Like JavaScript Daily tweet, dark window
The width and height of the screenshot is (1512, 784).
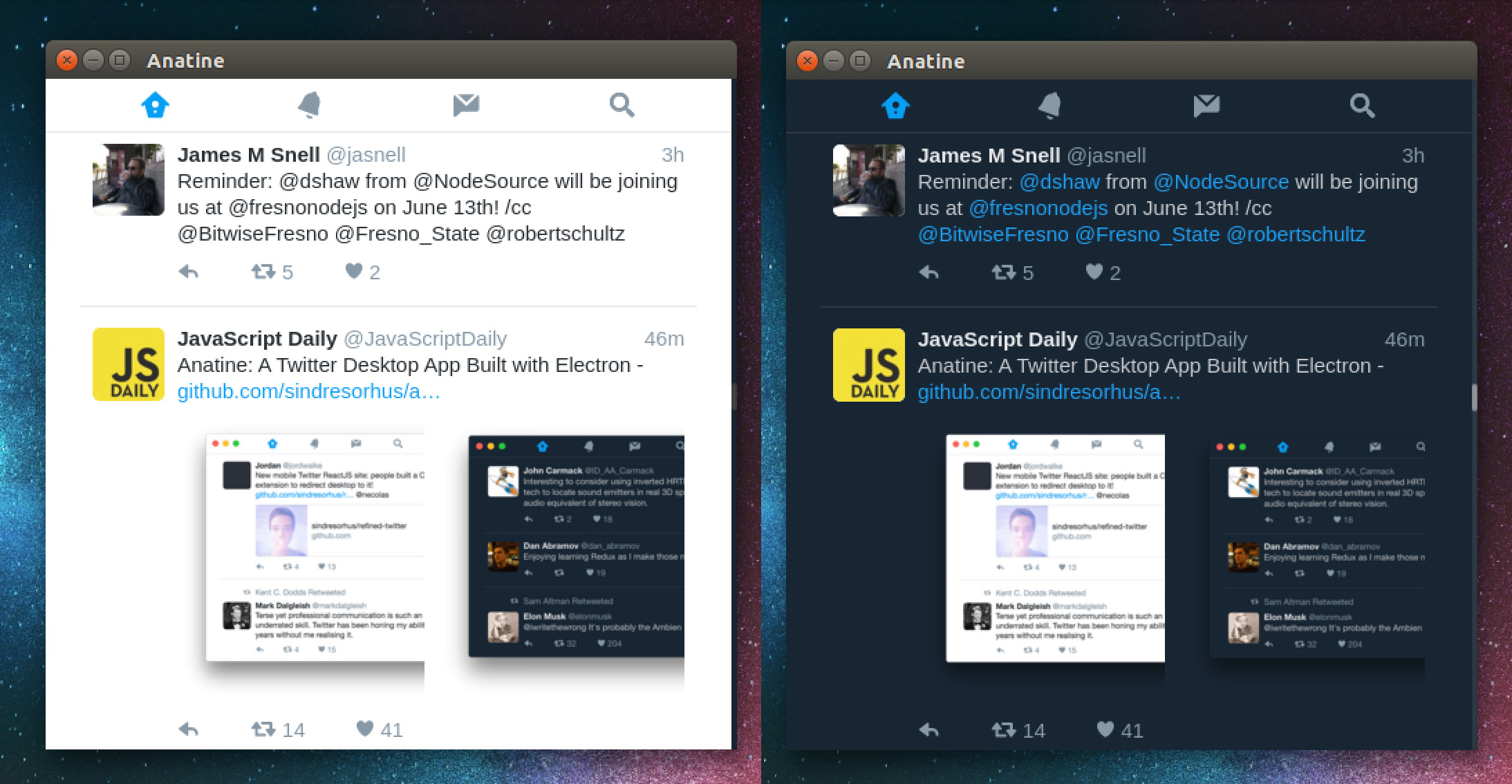click(1119, 730)
